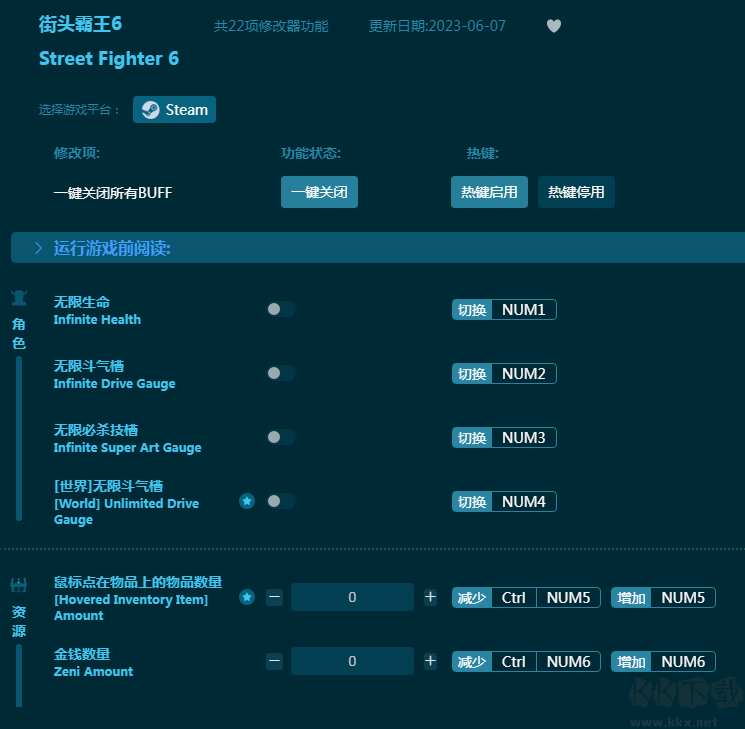Click the Infinite Drive Gauge label
Viewport: 745px width, 729px height.
[115, 384]
